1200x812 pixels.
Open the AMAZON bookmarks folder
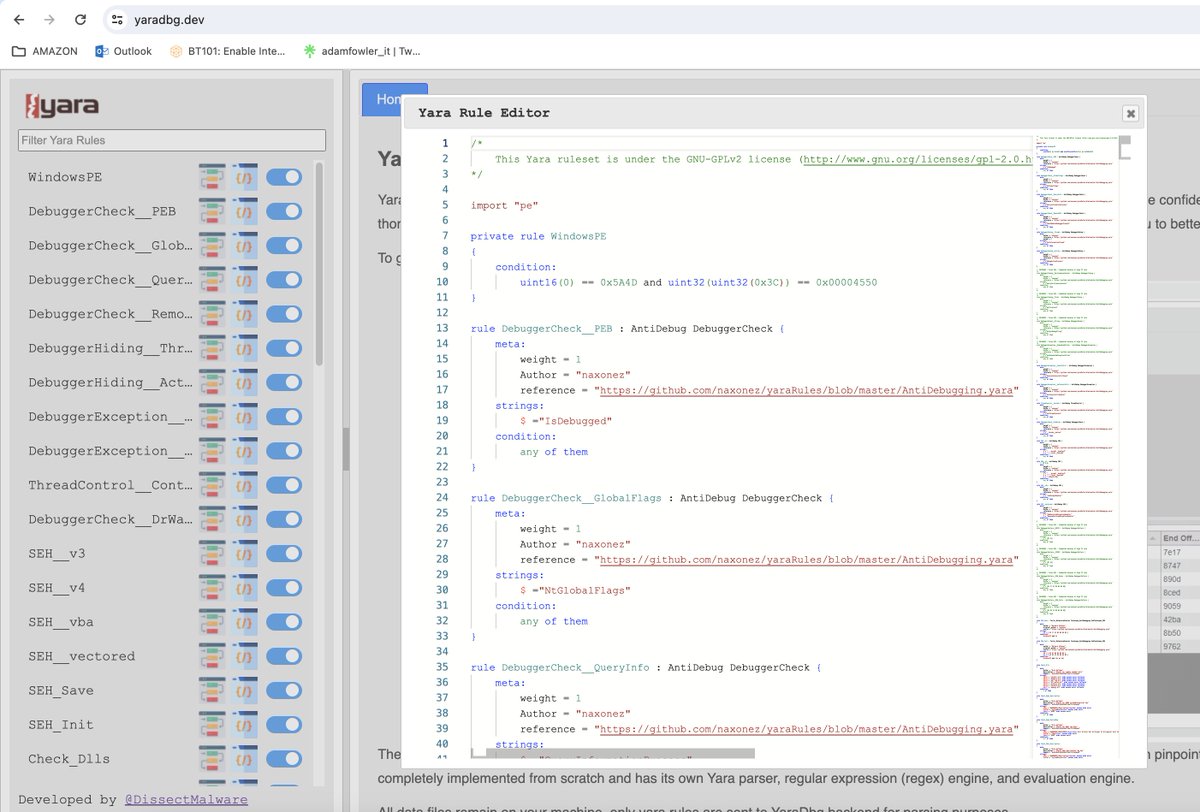point(45,51)
